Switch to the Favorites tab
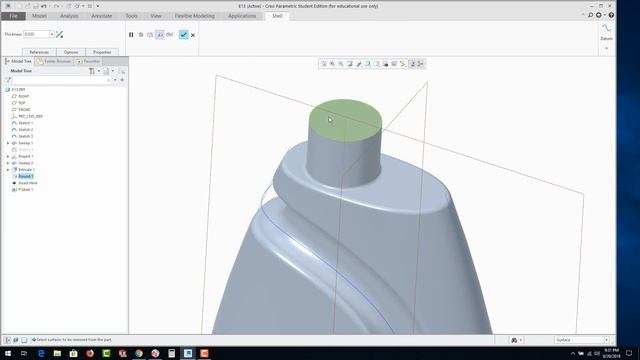 88,61
